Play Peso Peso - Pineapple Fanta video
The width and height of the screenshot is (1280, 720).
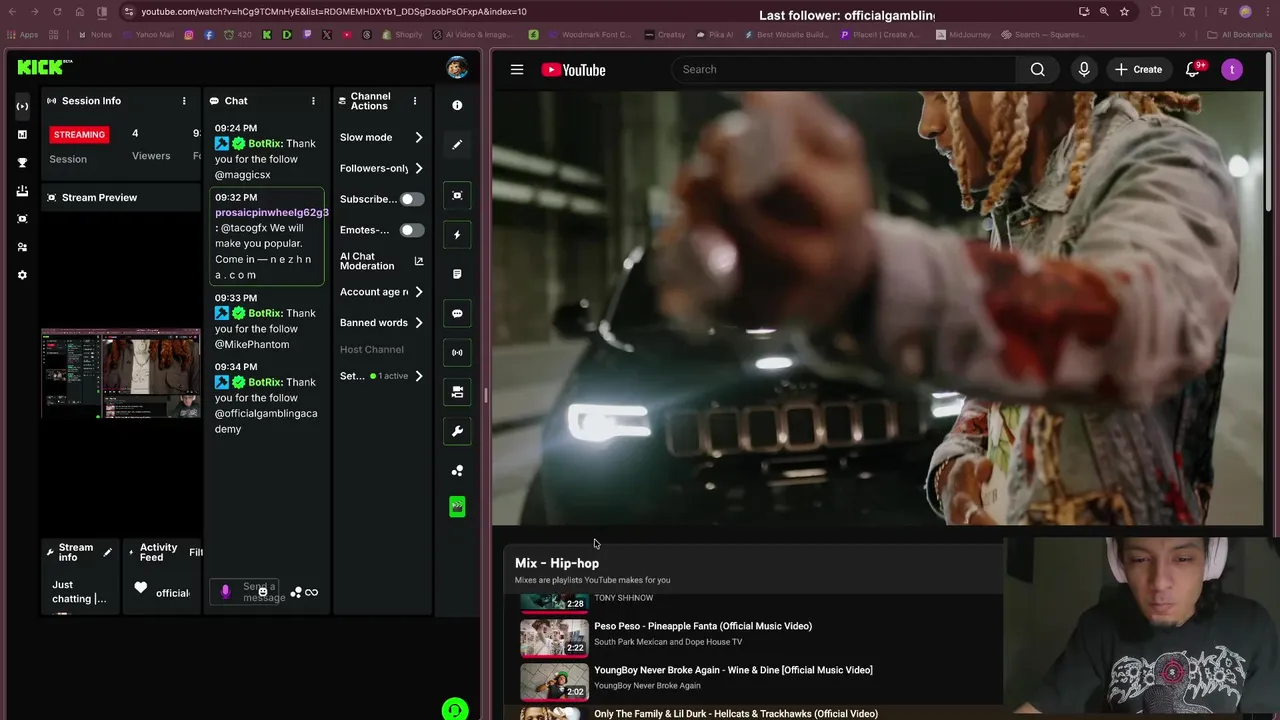point(703,626)
